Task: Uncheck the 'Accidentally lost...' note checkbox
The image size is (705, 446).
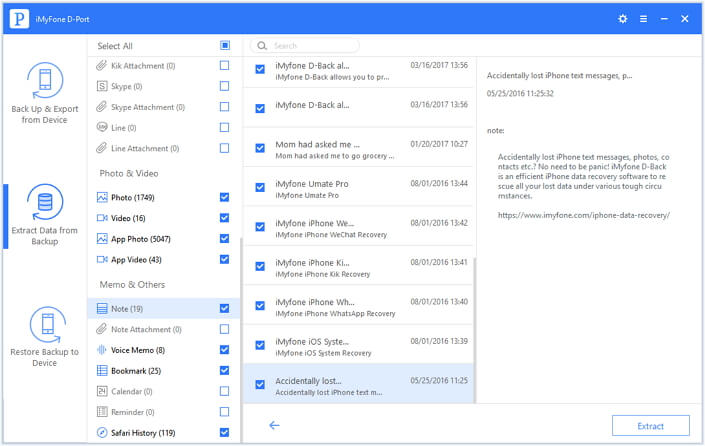Action: (x=260, y=384)
